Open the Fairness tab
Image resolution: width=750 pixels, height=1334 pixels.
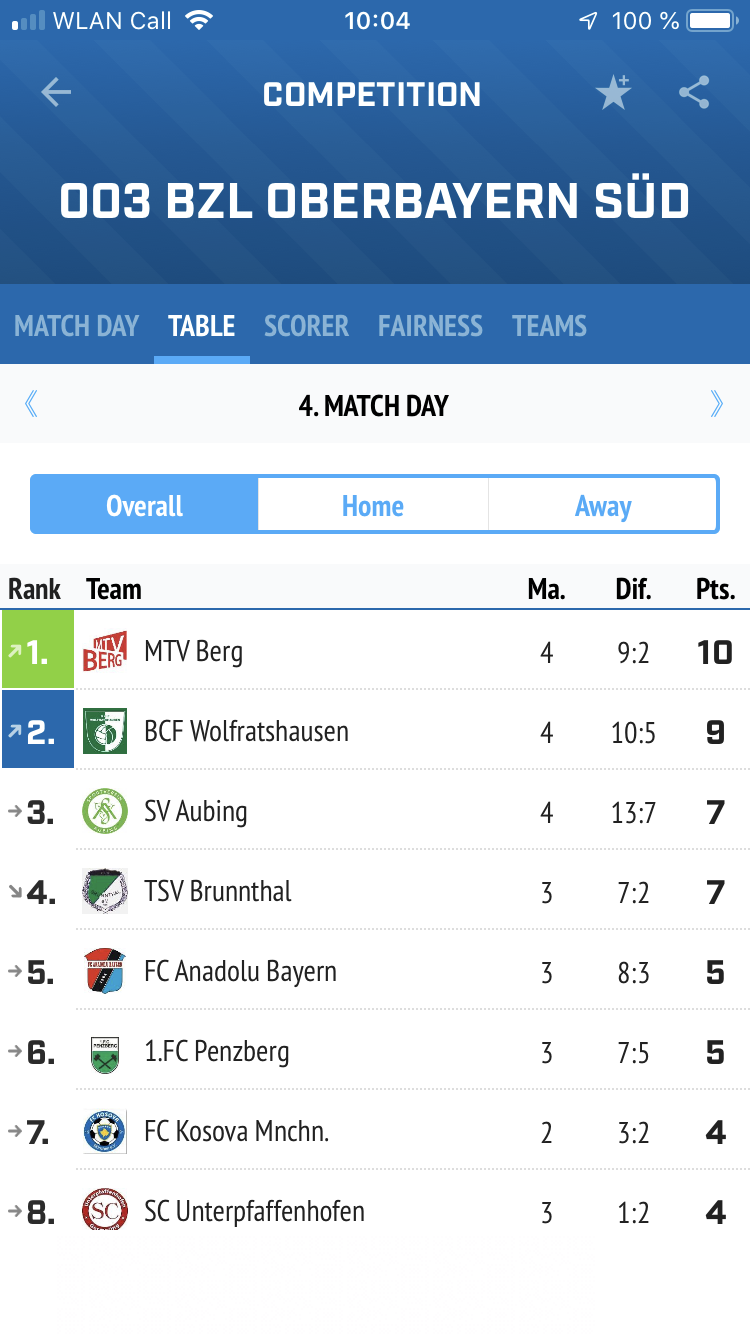tap(430, 326)
